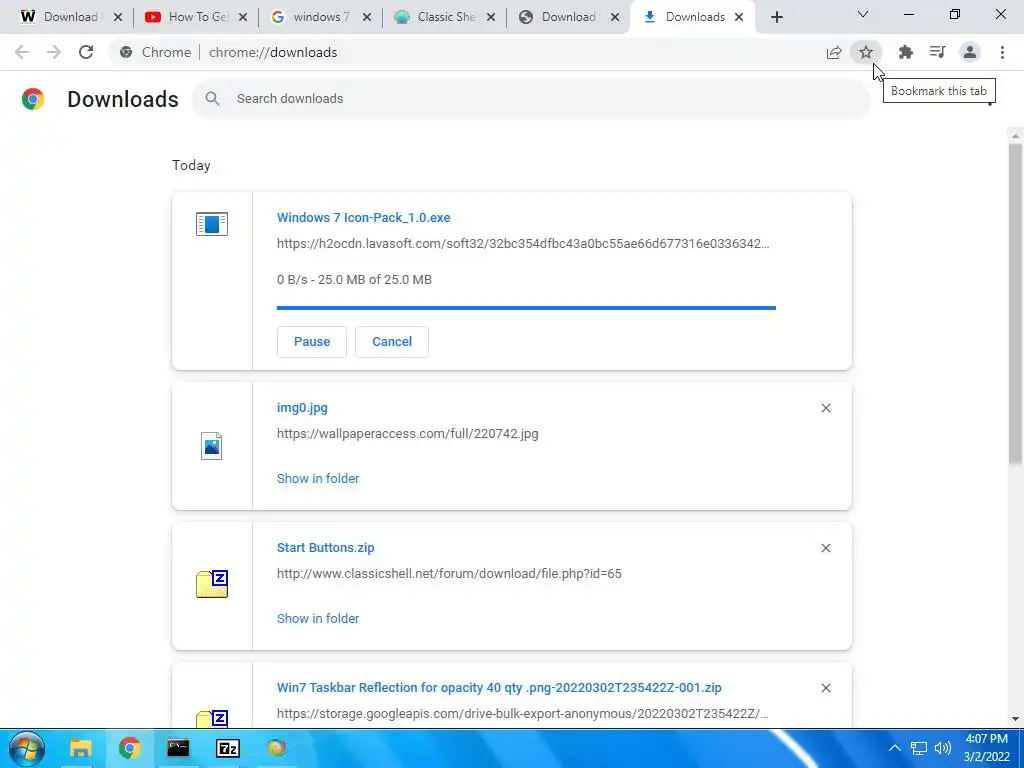Screen dimensions: 1024x768
Task: Click the search magnifier icon
Action: (x=212, y=99)
